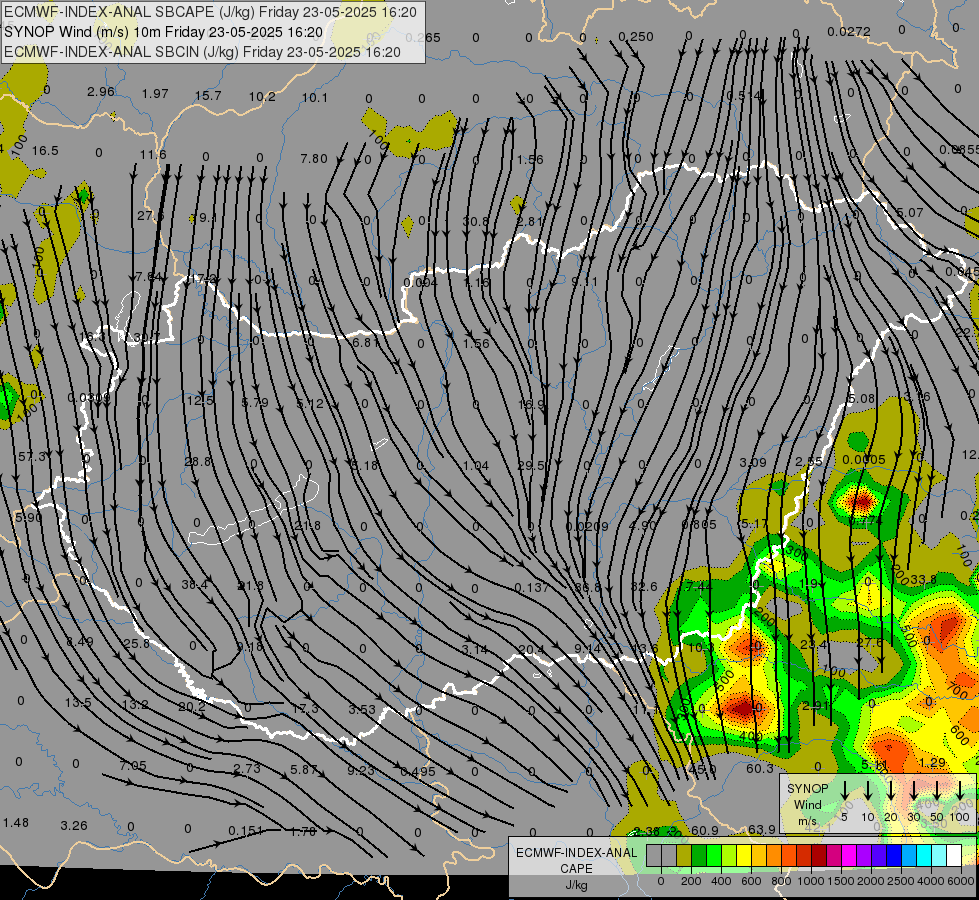Click the SYNOP Wind 10m title line
979x900 pixels.
pyautogui.click(x=164, y=32)
